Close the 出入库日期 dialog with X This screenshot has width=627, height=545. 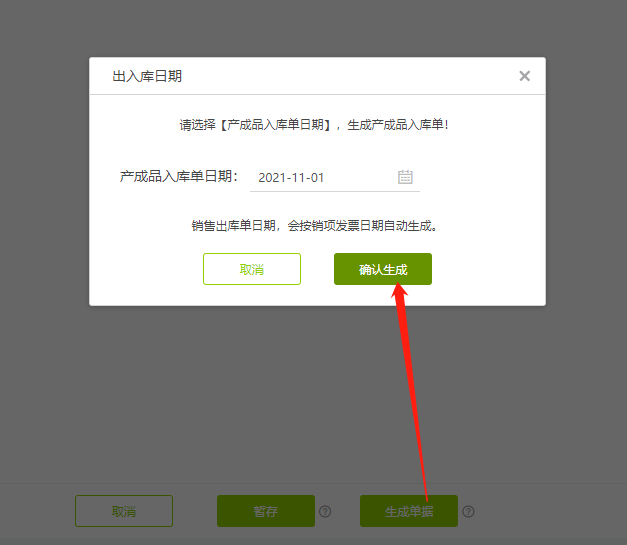point(525,76)
